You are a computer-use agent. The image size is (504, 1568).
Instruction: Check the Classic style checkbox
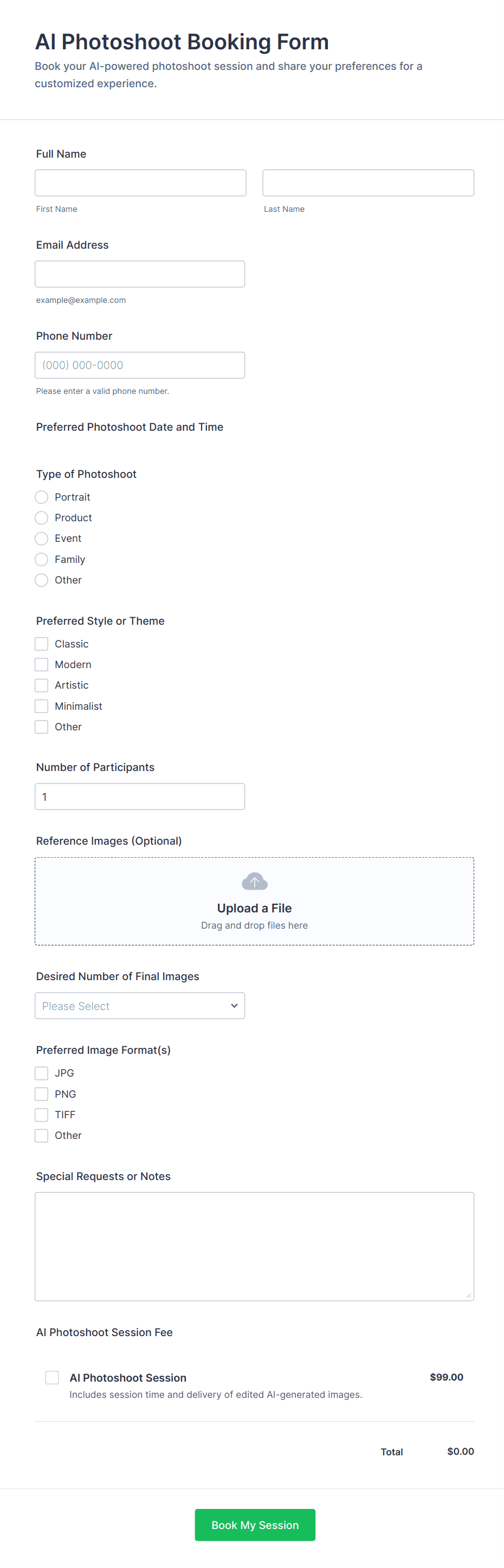tap(41, 644)
